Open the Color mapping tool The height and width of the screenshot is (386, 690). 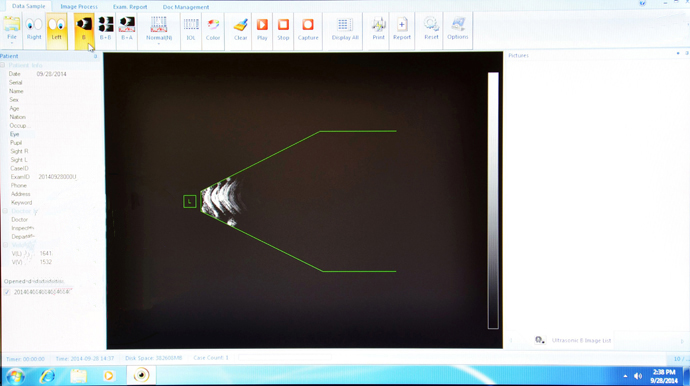(213, 29)
